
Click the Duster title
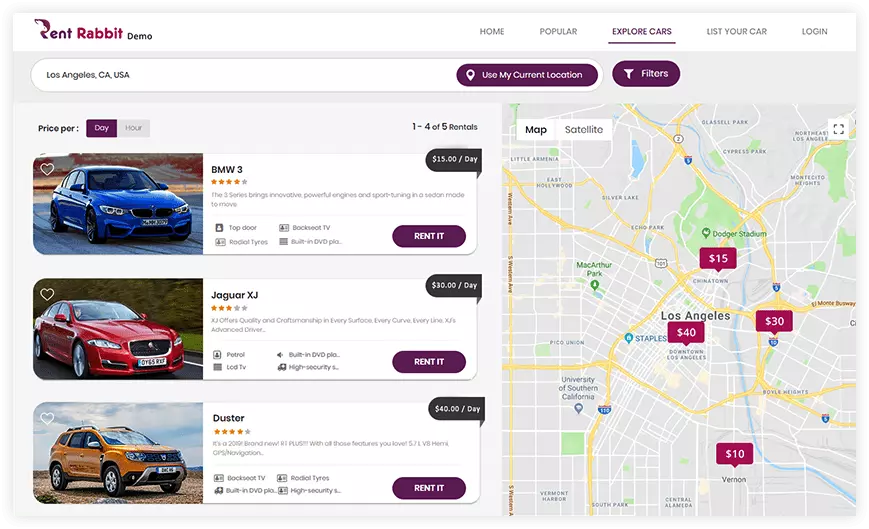(x=228, y=418)
